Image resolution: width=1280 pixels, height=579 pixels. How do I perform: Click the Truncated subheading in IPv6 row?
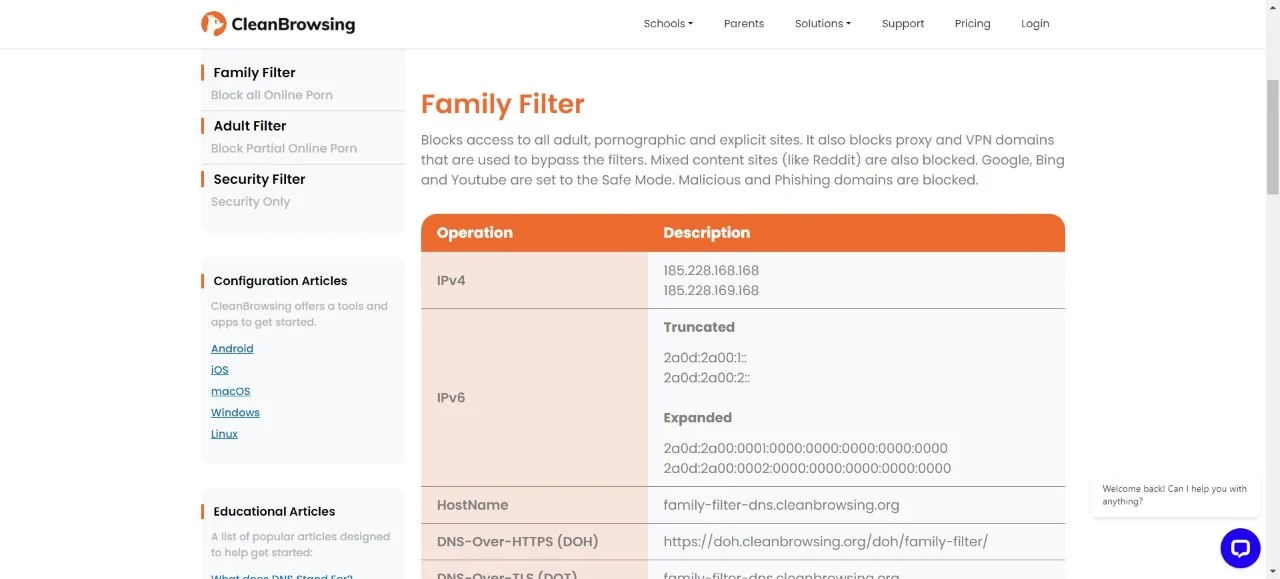point(699,327)
